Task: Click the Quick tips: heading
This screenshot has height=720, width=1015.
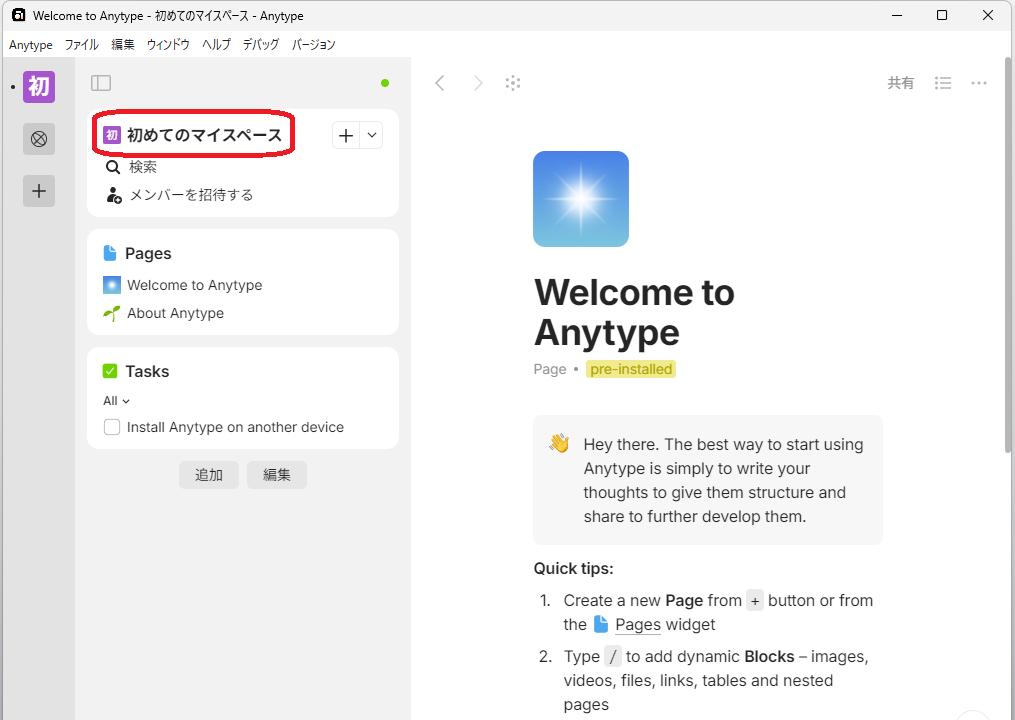Action: [x=574, y=568]
